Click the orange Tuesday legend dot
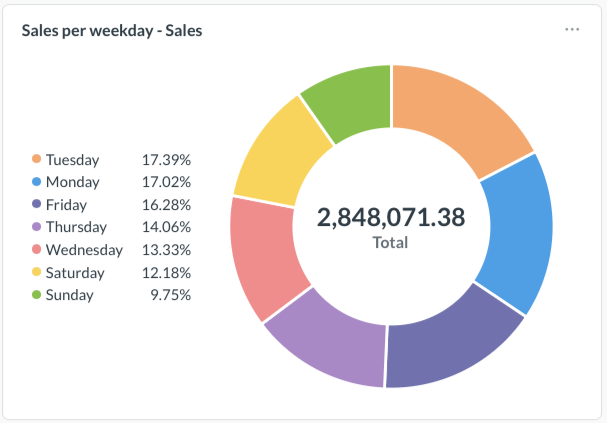Image resolution: width=607 pixels, height=423 pixels. click(37, 159)
